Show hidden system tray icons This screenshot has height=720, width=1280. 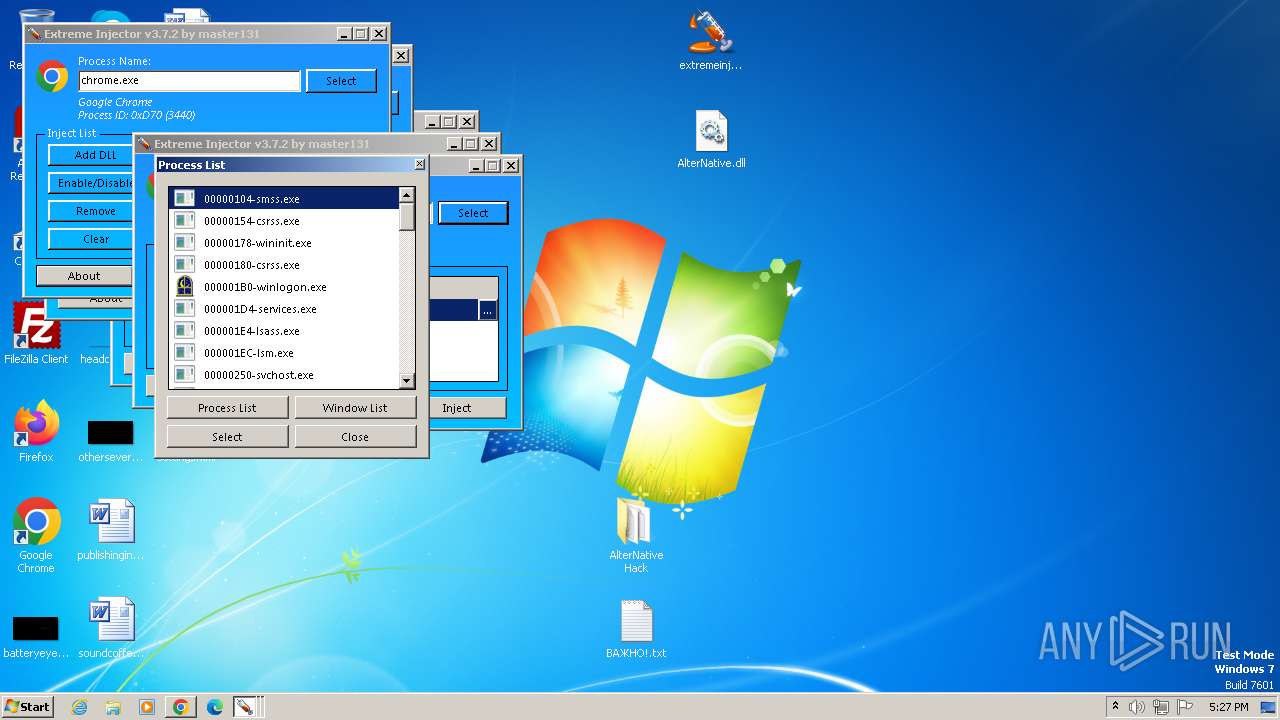(1116, 707)
